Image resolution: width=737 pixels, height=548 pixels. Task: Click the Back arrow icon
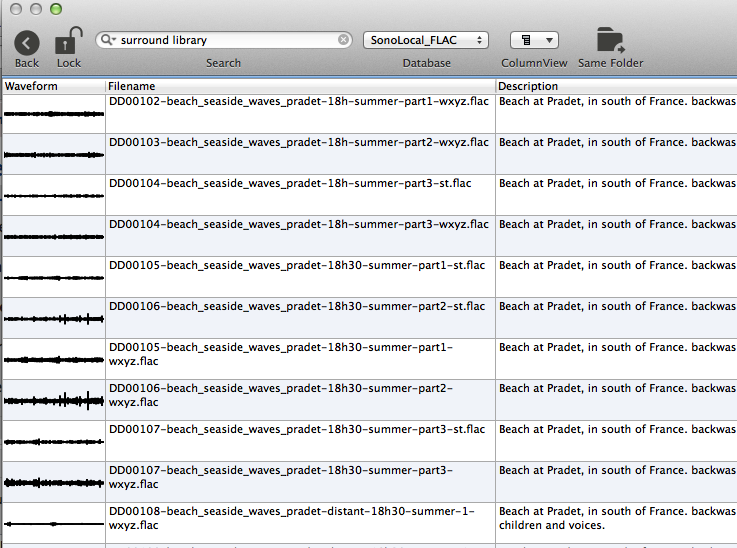(x=27, y=42)
